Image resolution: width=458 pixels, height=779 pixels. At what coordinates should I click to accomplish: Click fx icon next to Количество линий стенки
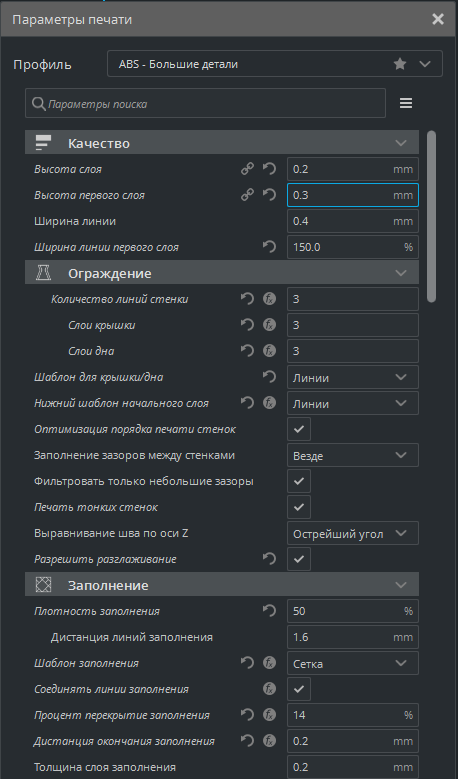point(269,299)
